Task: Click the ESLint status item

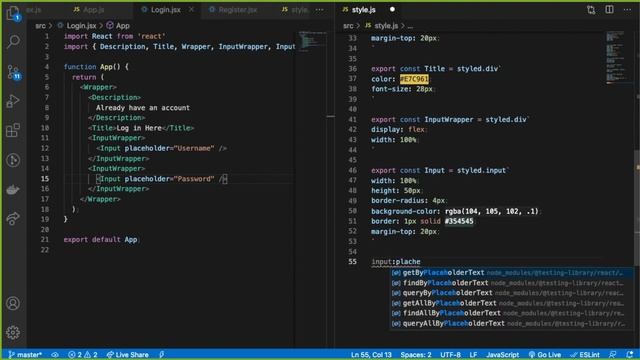Action: (585, 355)
